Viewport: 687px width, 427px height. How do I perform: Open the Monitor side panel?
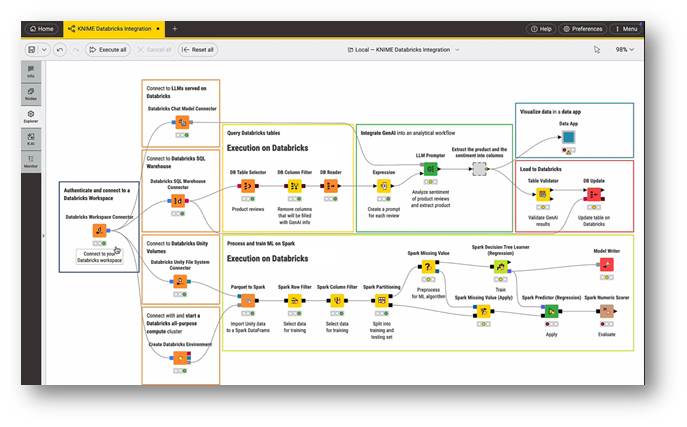coord(31,161)
